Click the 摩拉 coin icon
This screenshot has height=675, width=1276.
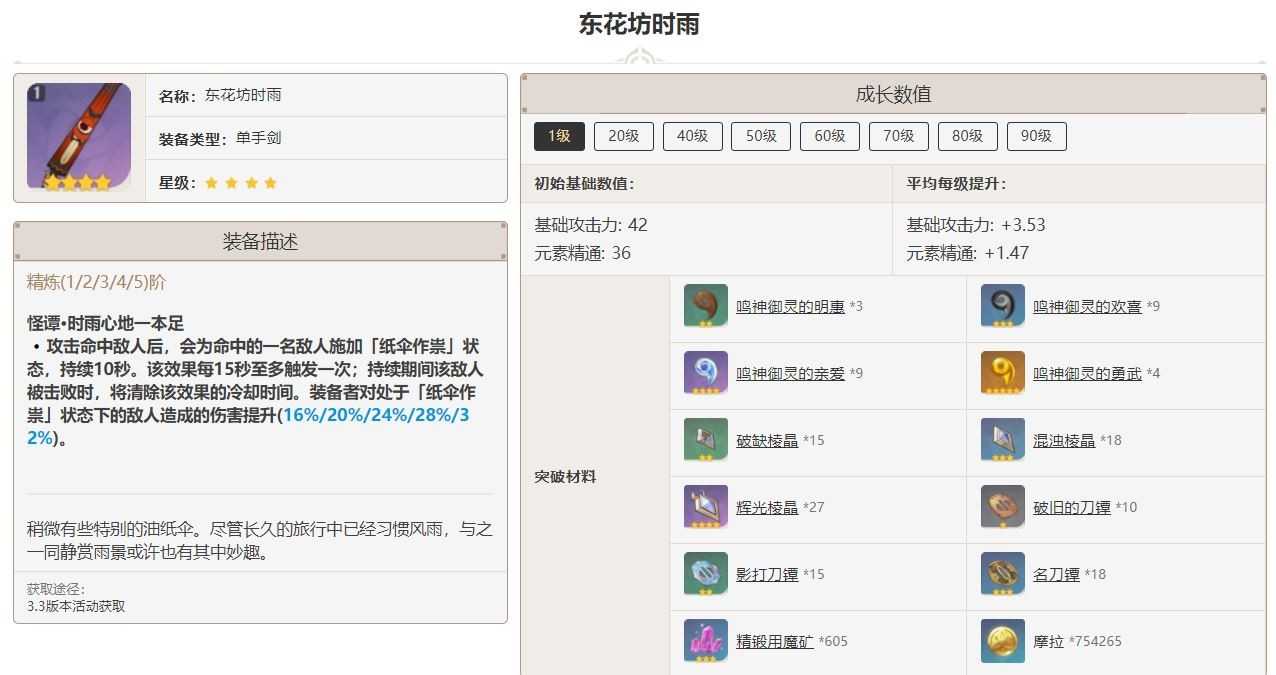click(1003, 641)
